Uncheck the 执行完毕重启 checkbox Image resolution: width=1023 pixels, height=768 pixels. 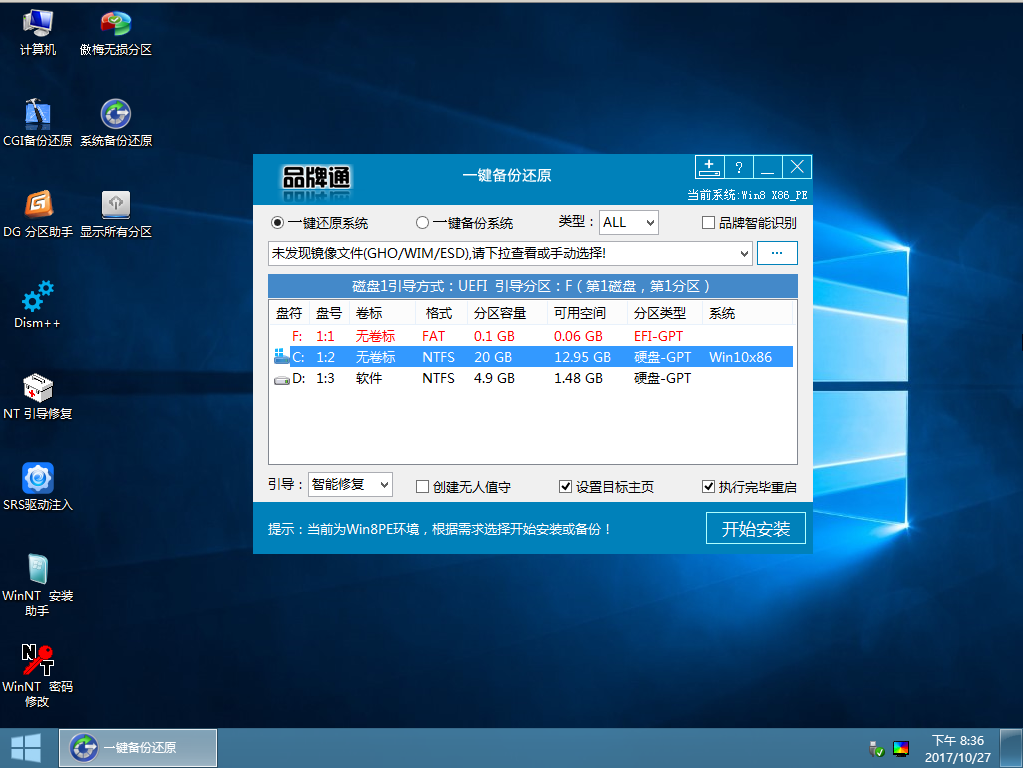click(x=709, y=487)
